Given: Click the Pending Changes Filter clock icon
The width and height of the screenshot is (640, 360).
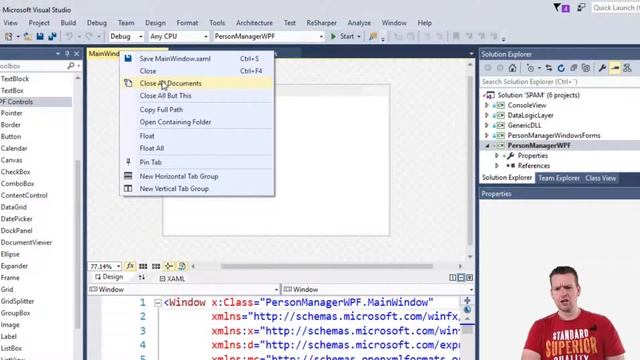Looking at the screenshot, I should pos(530,68).
